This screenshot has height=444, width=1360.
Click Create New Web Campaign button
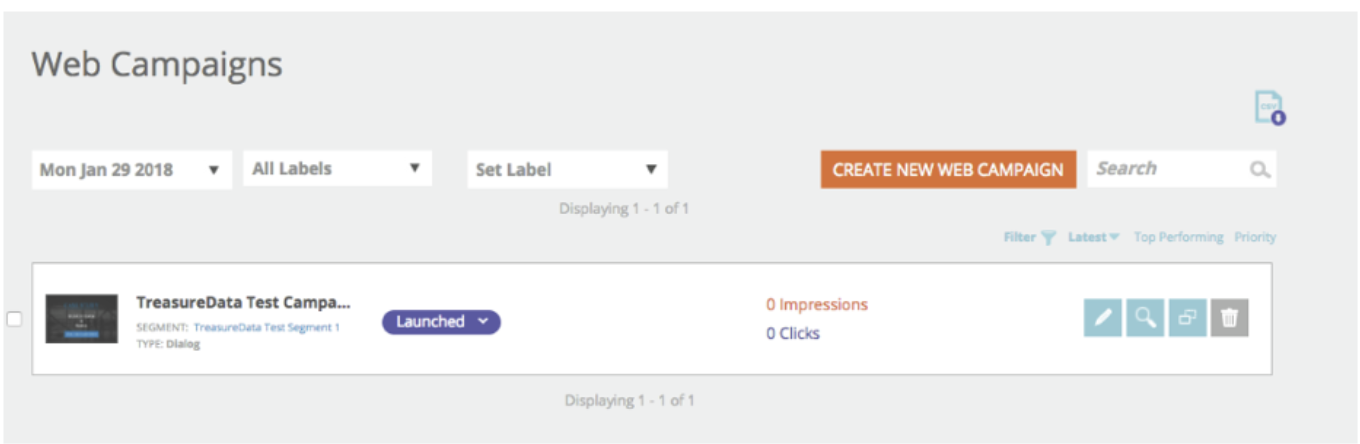[x=948, y=170]
